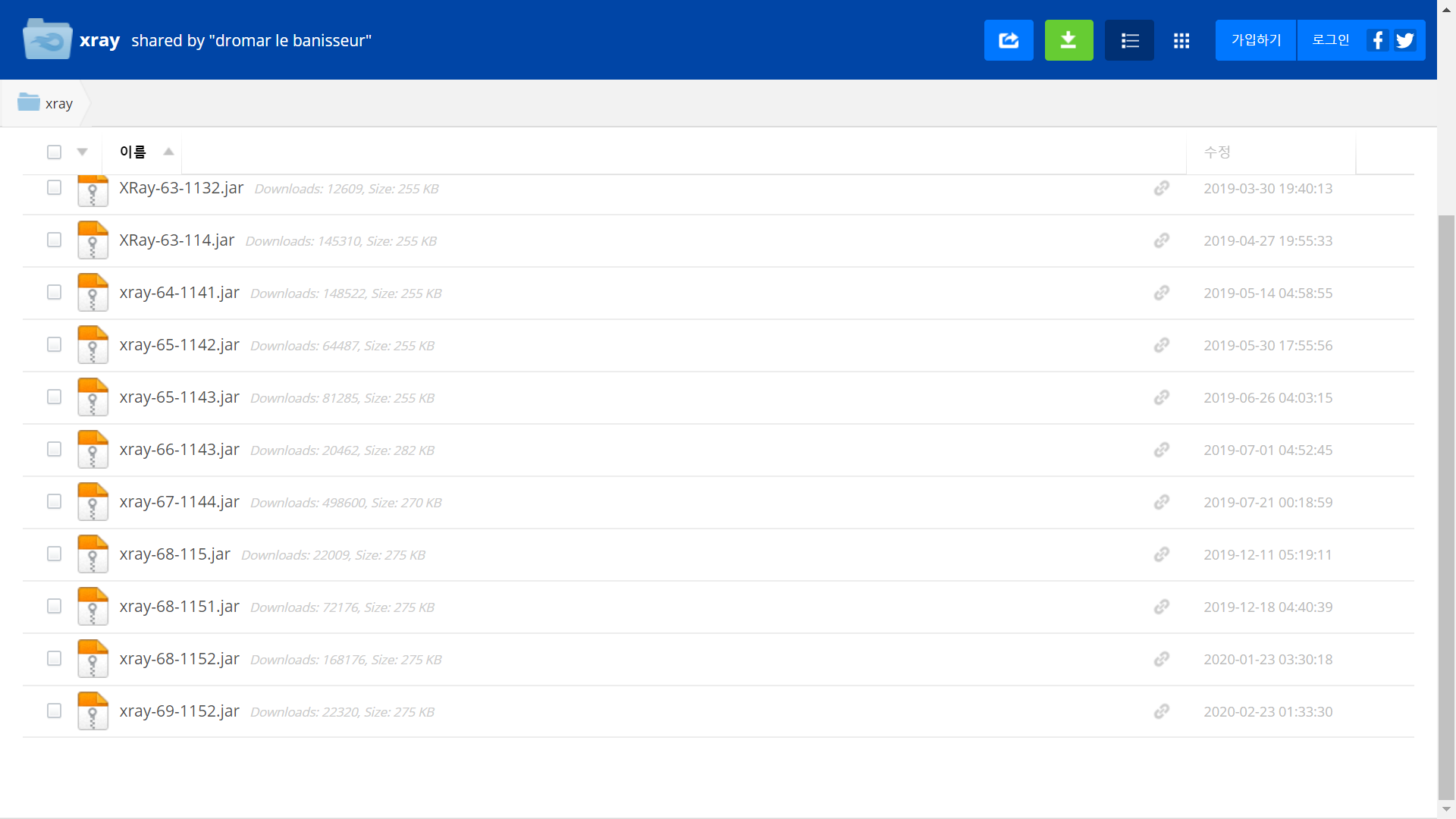Click the green download button
This screenshot has height=819, width=1456.
[x=1068, y=40]
